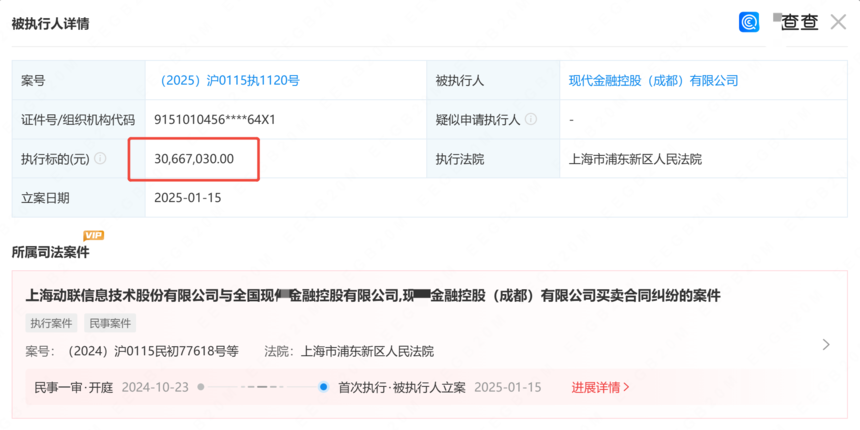Image resolution: width=860 pixels, height=430 pixels.
Task: Click info icon next to 执行标的(元)
Action: click(x=100, y=159)
